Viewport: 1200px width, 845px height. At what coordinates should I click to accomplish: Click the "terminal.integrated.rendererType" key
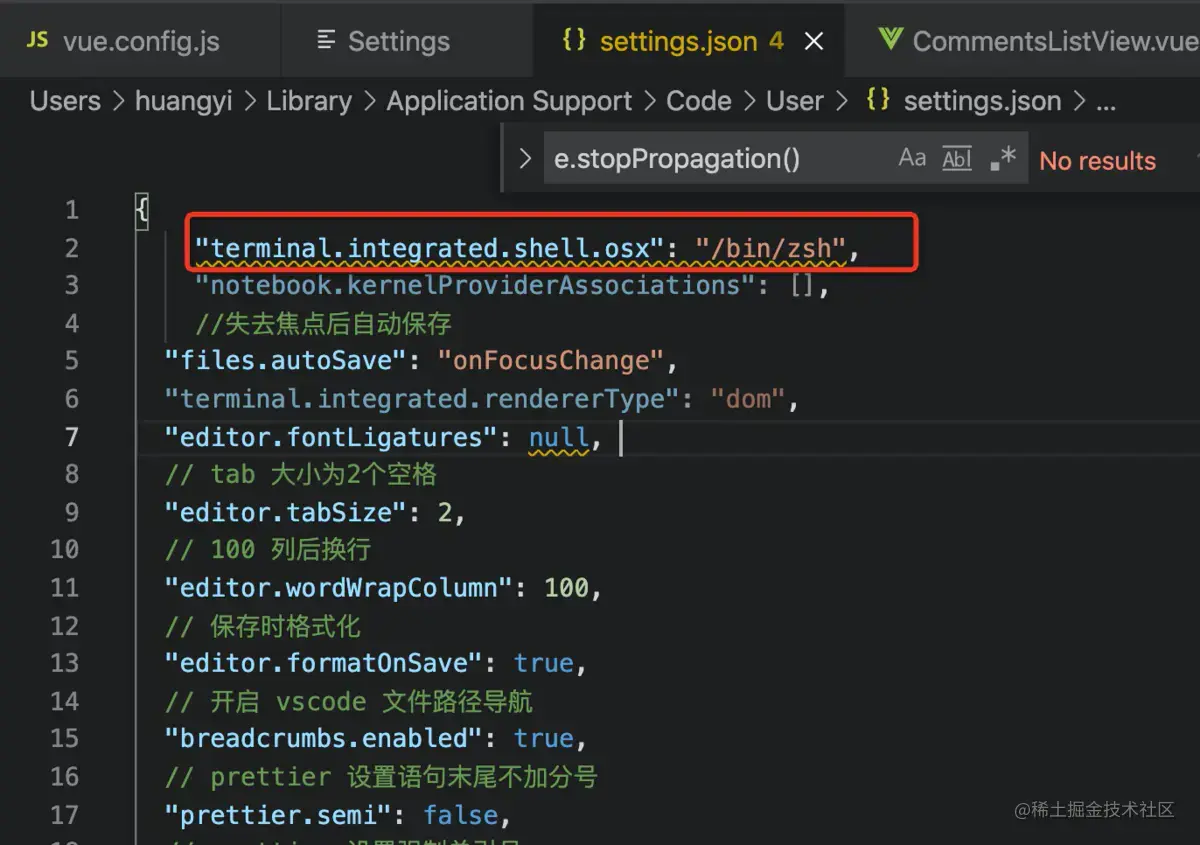click(x=422, y=399)
